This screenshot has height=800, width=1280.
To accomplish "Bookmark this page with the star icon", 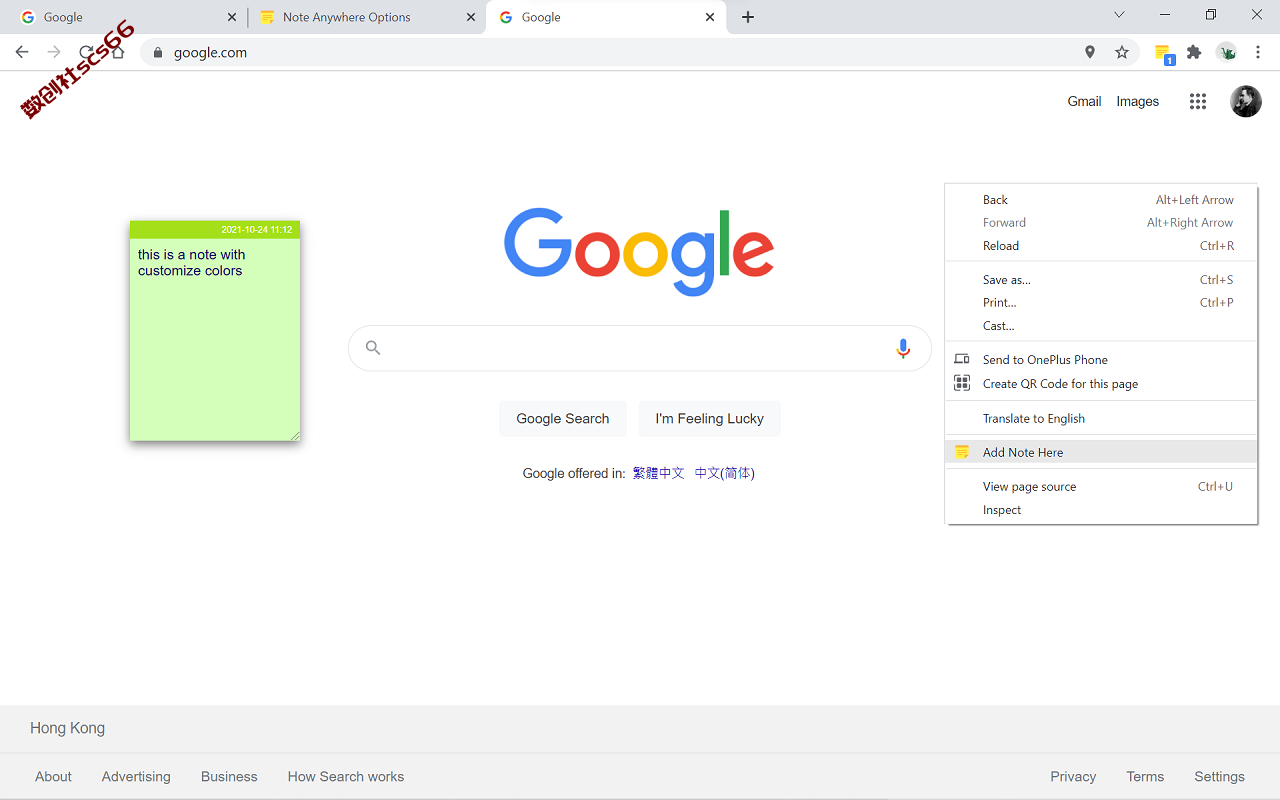I will pyautogui.click(x=1122, y=52).
